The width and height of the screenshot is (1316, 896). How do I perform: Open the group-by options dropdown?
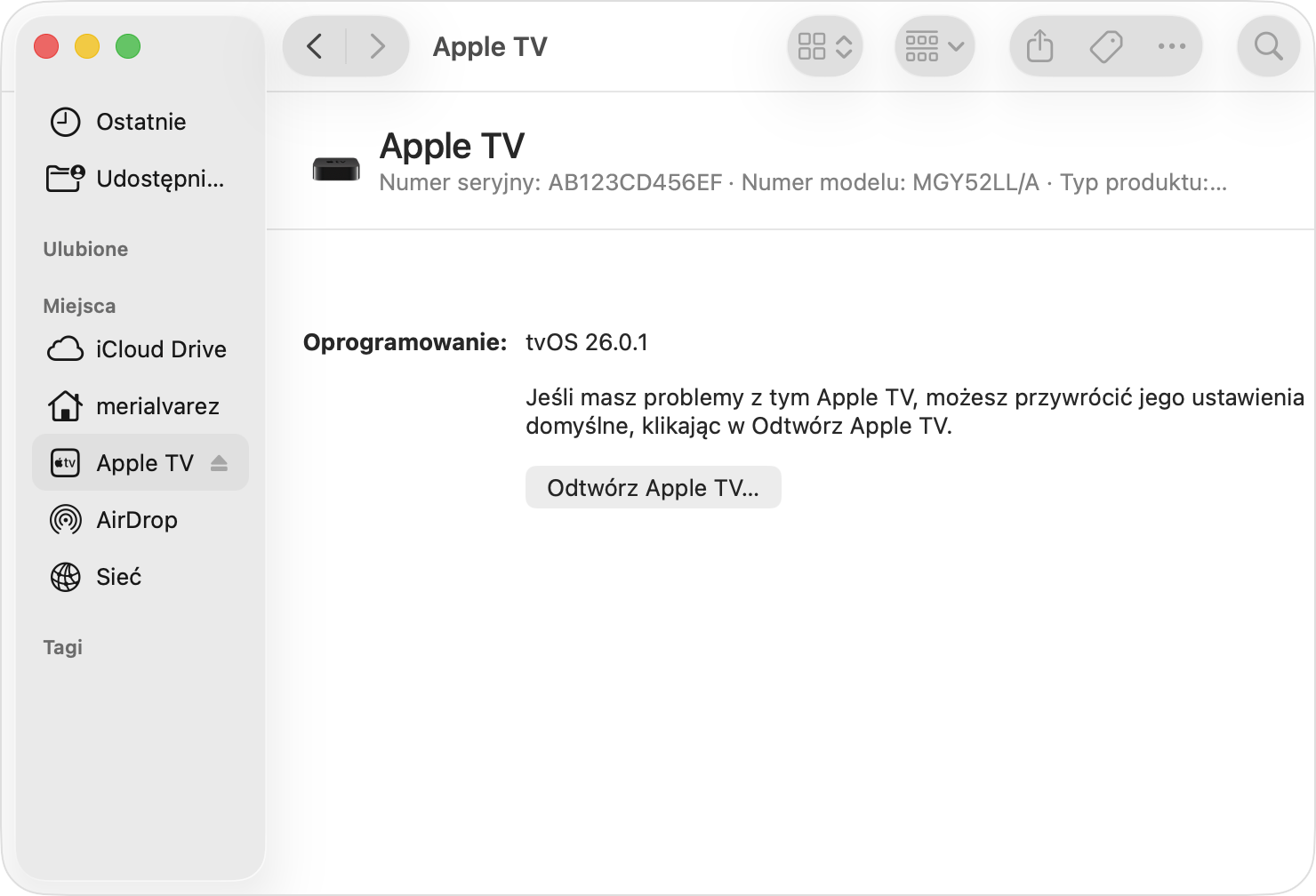935,46
